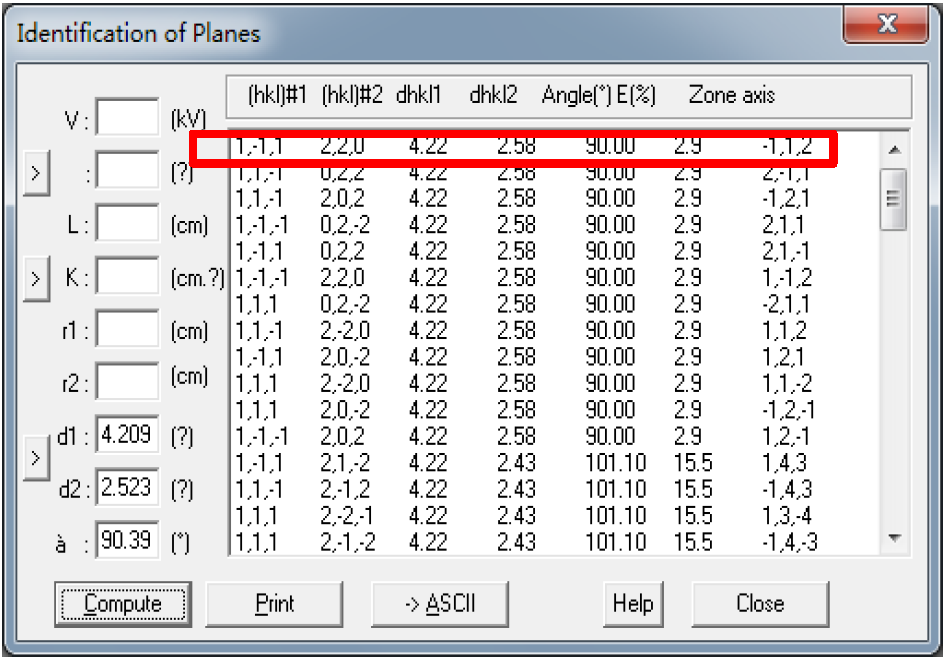This screenshot has width=945, height=661.
Task: Click the dhkl2 column header
Action: (x=493, y=95)
